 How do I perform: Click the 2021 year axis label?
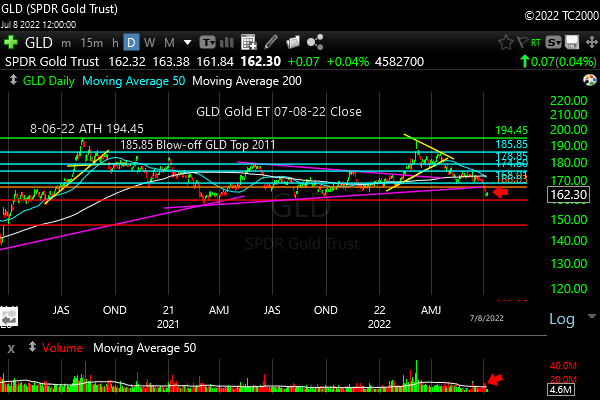coord(168,324)
